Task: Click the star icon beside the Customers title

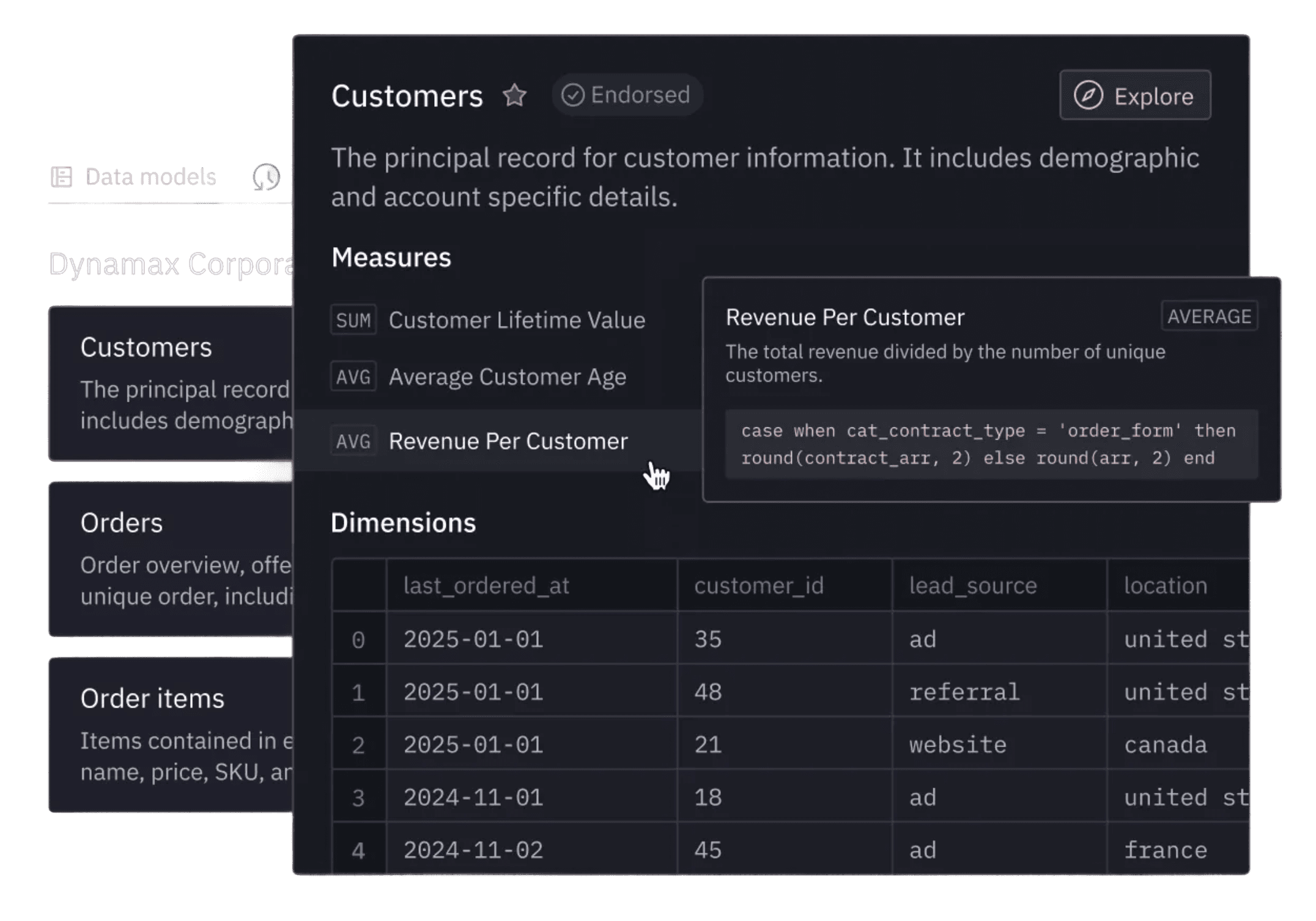Action: pos(514,95)
